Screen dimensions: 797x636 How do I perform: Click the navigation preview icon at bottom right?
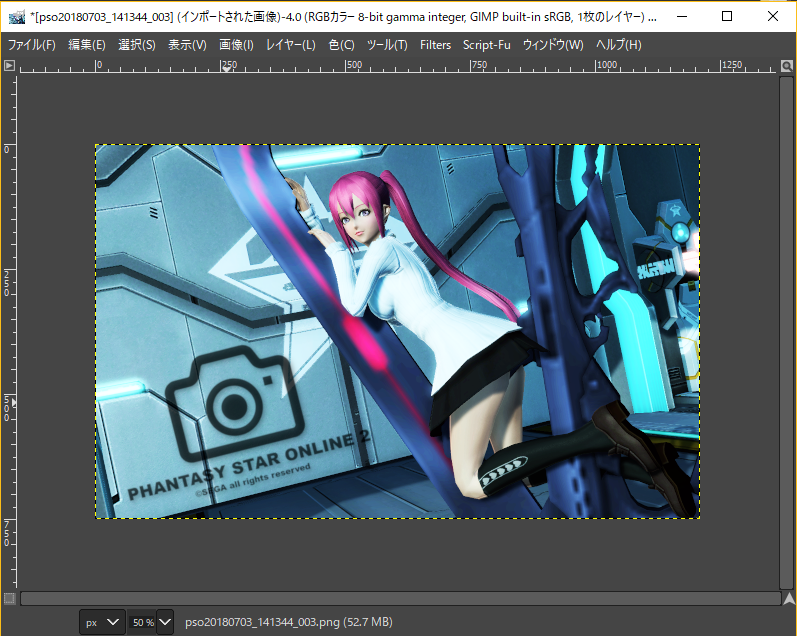(x=788, y=598)
